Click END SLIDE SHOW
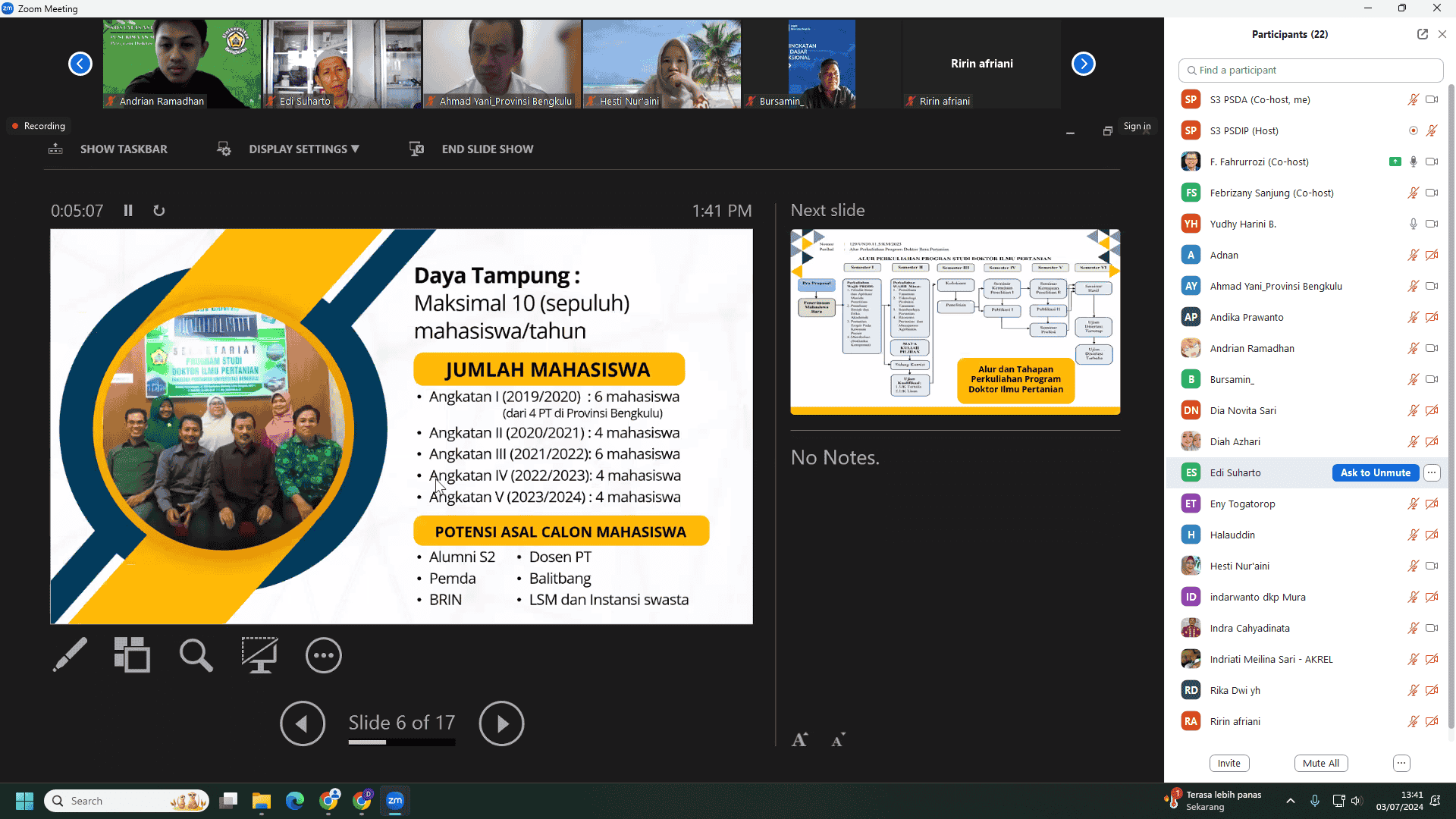Viewport: 1456px width, 819px height. click(471, 149)
